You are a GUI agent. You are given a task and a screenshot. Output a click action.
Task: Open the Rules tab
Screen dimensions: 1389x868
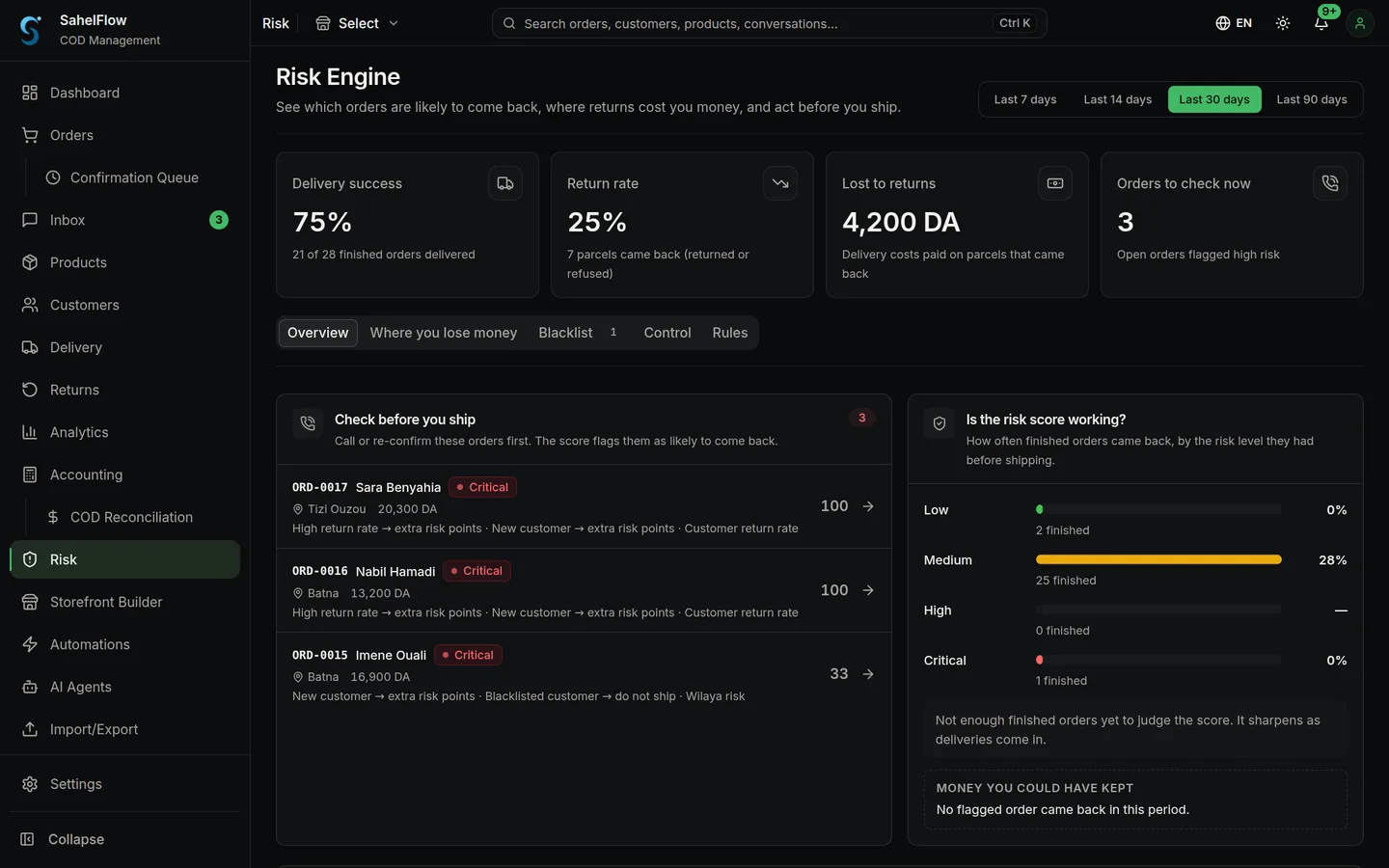pyautogui.click(x=730, y=333)
